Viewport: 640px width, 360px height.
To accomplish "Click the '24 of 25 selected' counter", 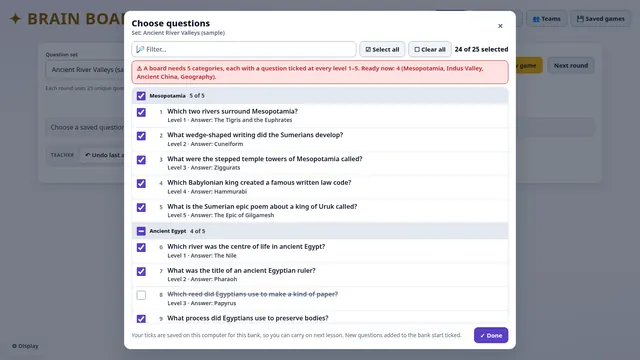I will [x=481, y=49].
